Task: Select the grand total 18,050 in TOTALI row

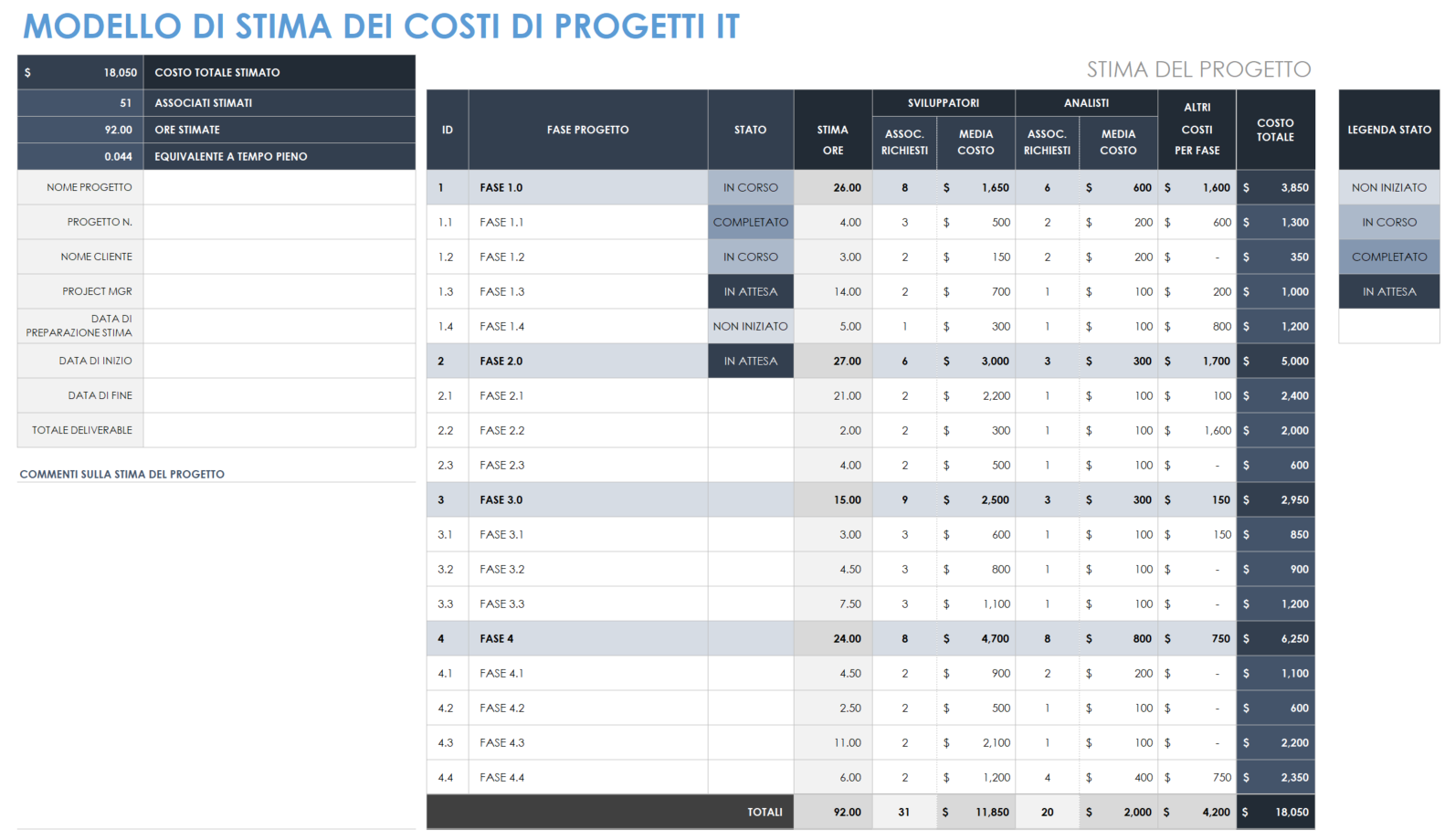Action: (x=1292, y=812)
